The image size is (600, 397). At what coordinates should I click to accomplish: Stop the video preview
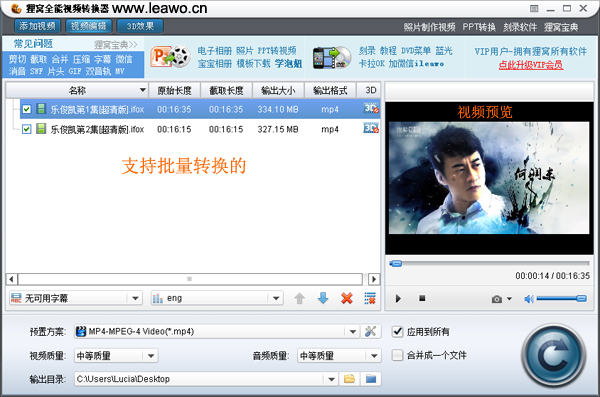click(422, 298)
